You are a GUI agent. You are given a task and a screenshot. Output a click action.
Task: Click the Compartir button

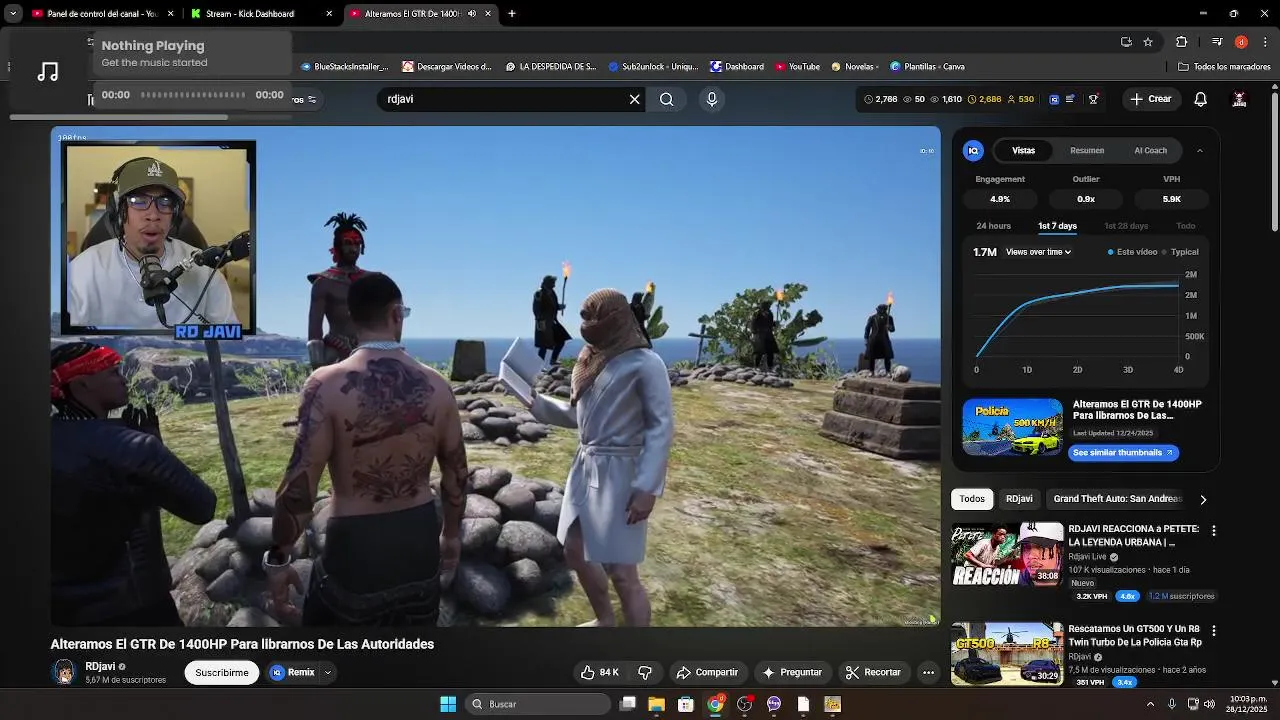click(x=706, y=672)
